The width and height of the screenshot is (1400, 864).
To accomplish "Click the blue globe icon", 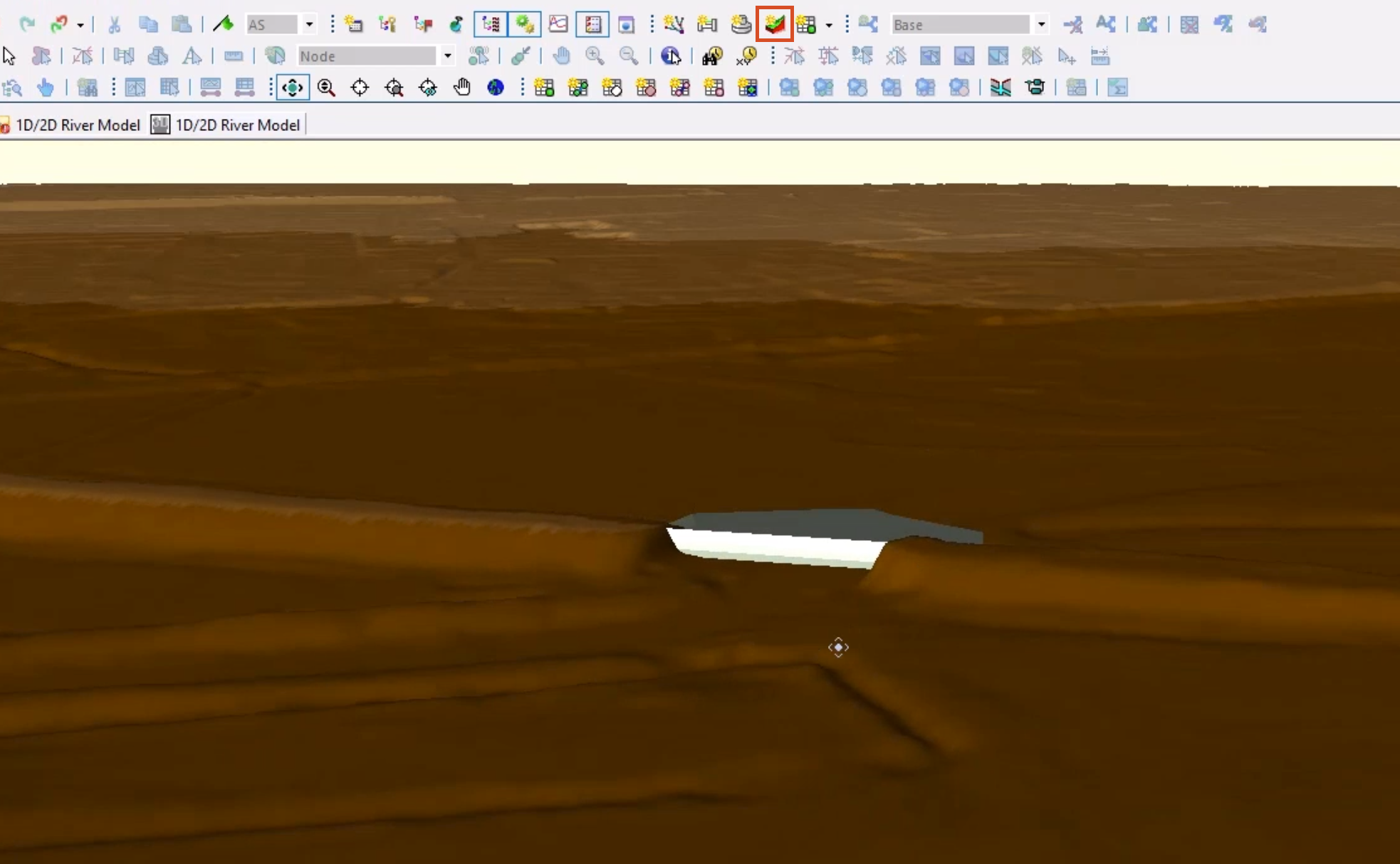I will pos(496,88).
